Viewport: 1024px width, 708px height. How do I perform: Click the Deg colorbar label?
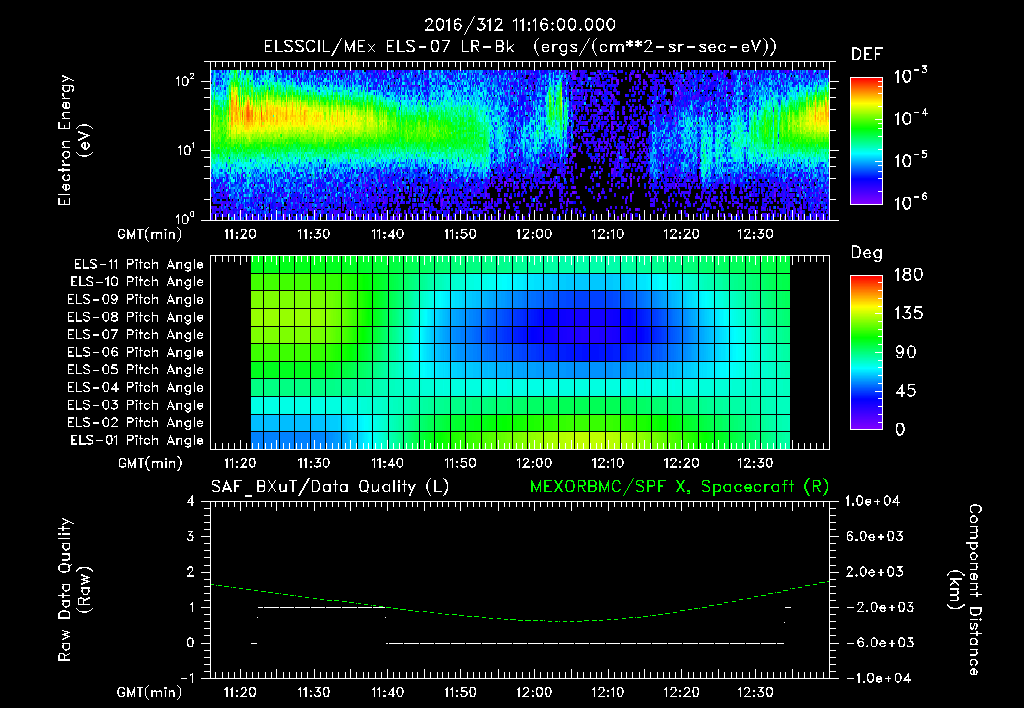(867, 253)
